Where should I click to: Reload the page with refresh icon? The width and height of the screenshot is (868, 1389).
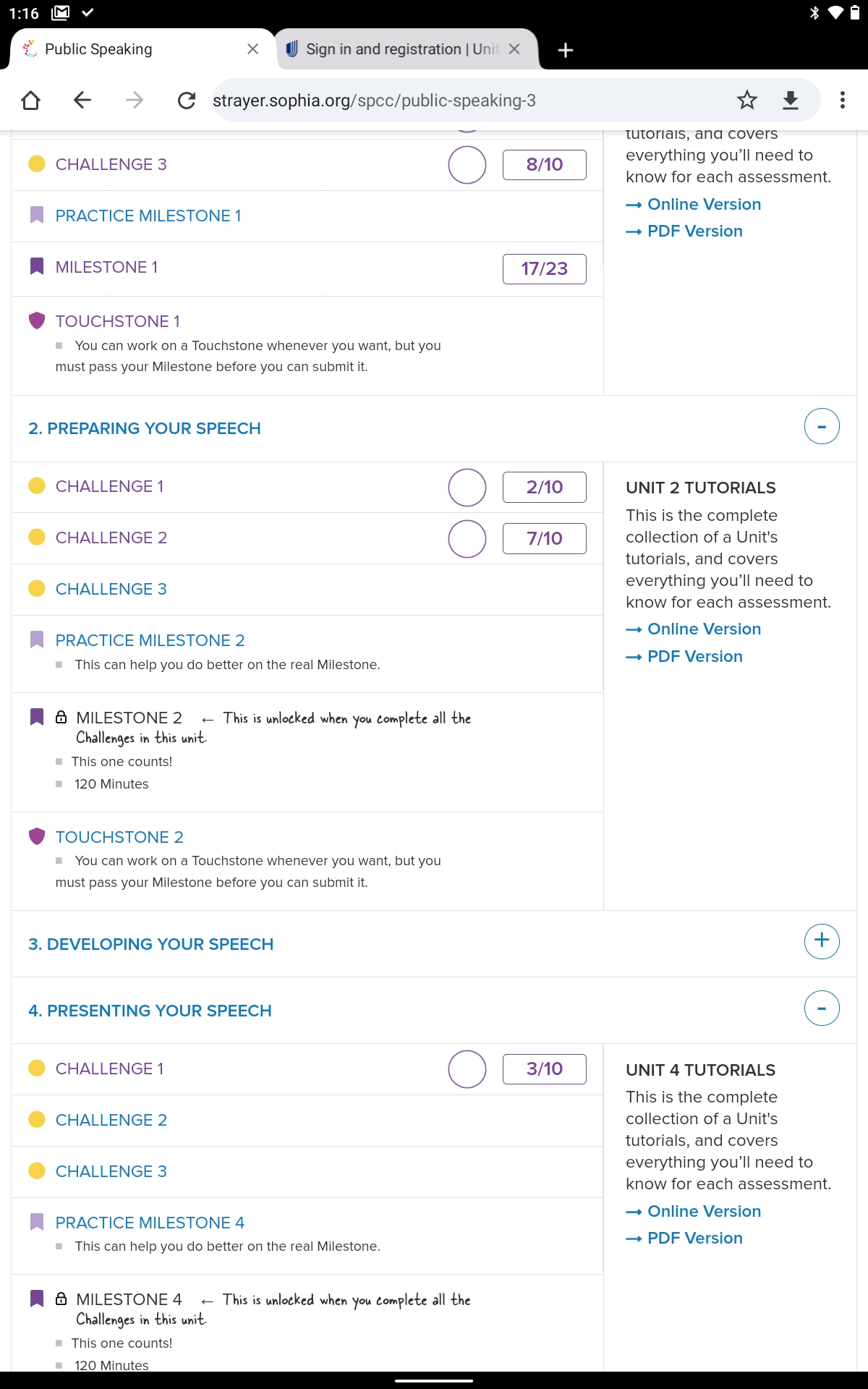coord(187,100)
